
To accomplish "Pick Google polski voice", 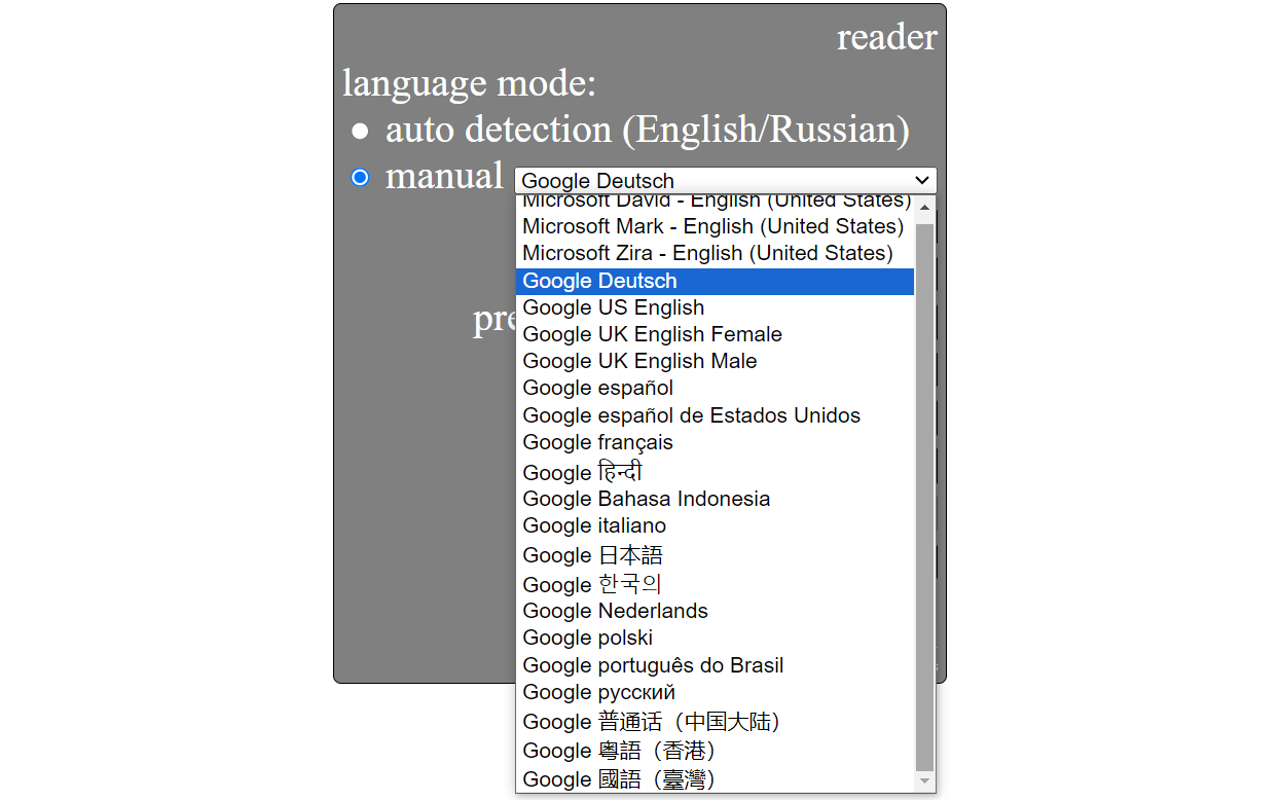I will click(715, 638).
